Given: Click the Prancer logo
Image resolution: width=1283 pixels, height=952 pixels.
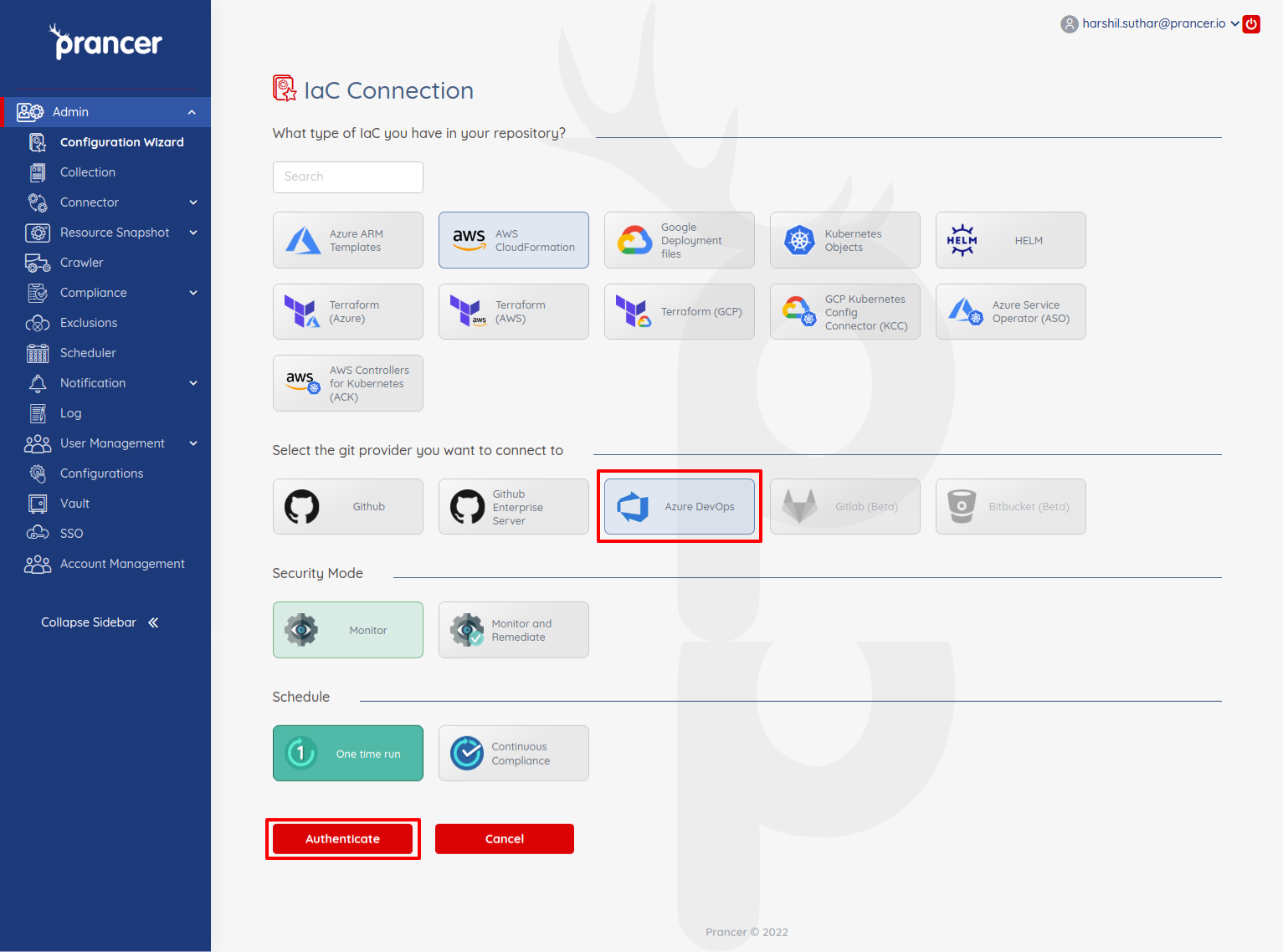Looking at the screenshot, I should (x=105, y=41).
